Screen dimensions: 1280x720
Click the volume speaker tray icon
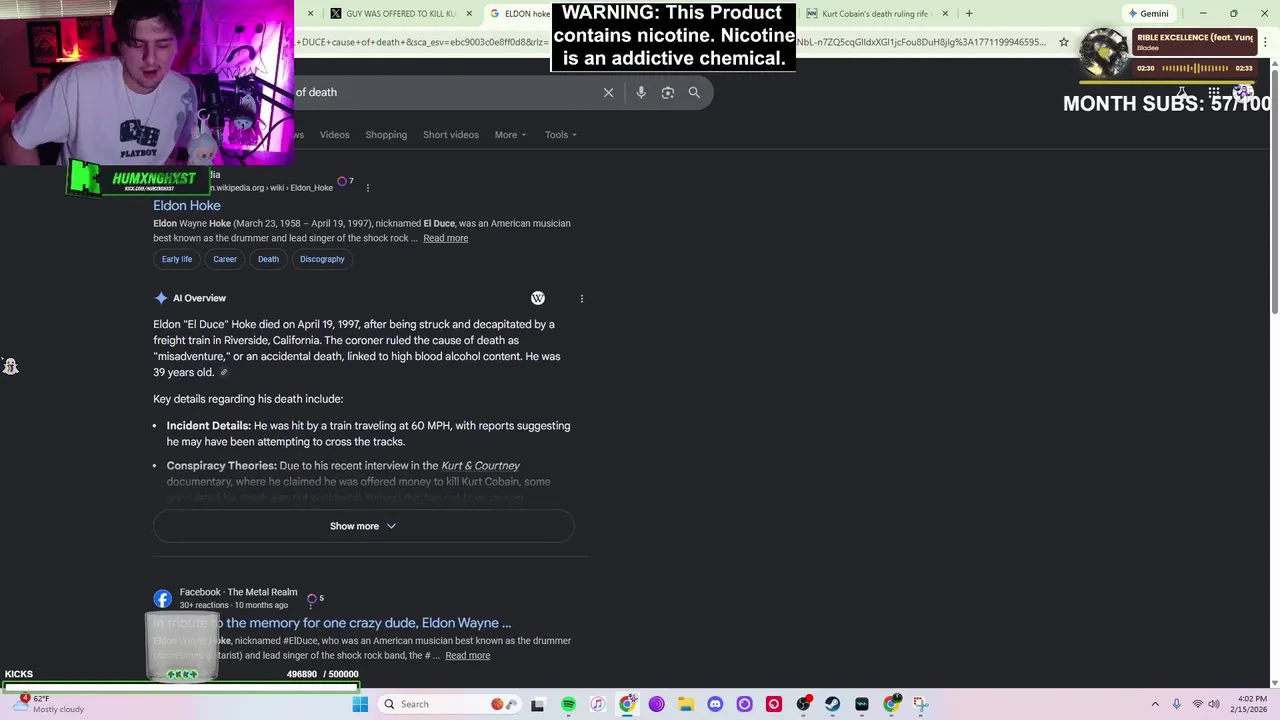1214,704
